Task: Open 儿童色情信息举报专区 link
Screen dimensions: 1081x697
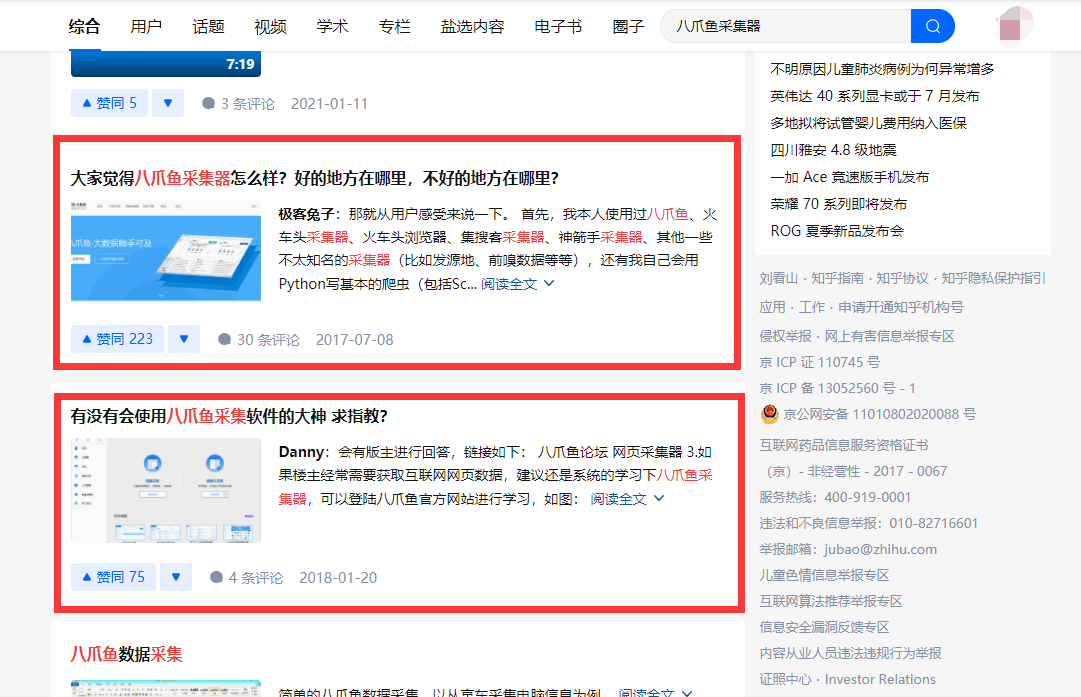Action: click(x=824, y=575)
